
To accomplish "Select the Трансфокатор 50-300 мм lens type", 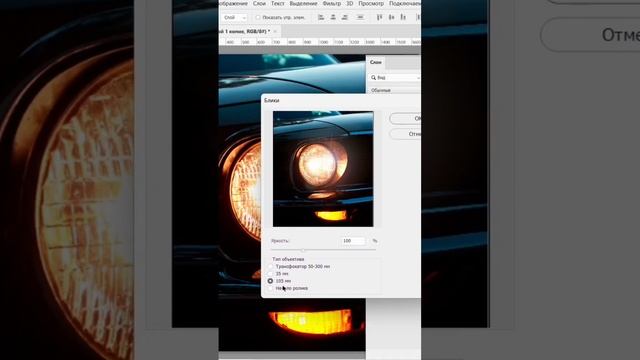I will pos(270,267).
